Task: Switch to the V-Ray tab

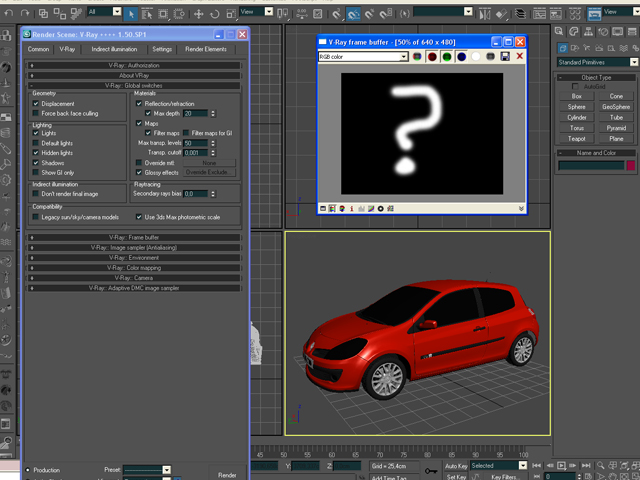Action: (67, 49)
